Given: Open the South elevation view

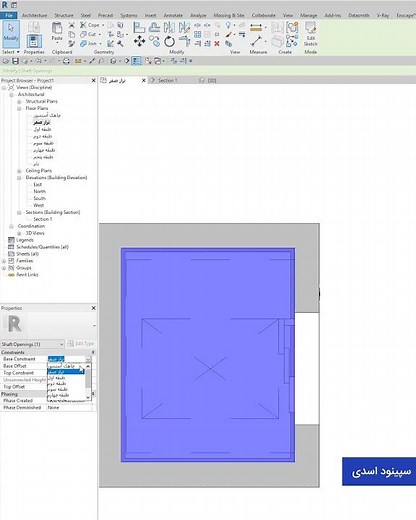Looking at the screenshot, I should click(39, 198).
